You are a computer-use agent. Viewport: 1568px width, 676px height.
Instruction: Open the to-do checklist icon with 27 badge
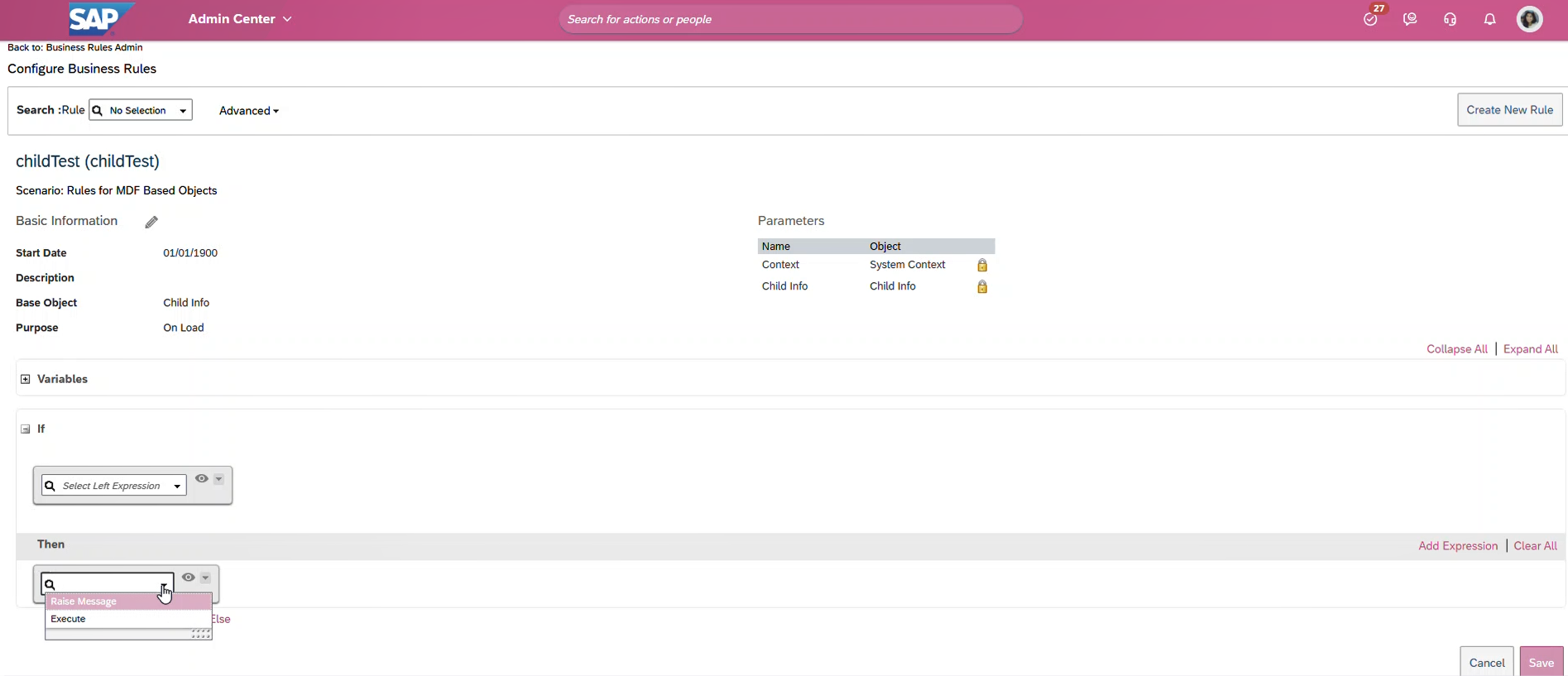tap(1371, 18)
